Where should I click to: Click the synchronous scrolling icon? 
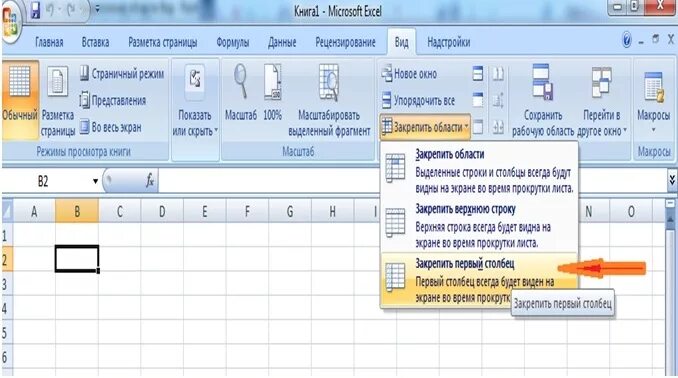pyautogui.click(x=498, y=100)
